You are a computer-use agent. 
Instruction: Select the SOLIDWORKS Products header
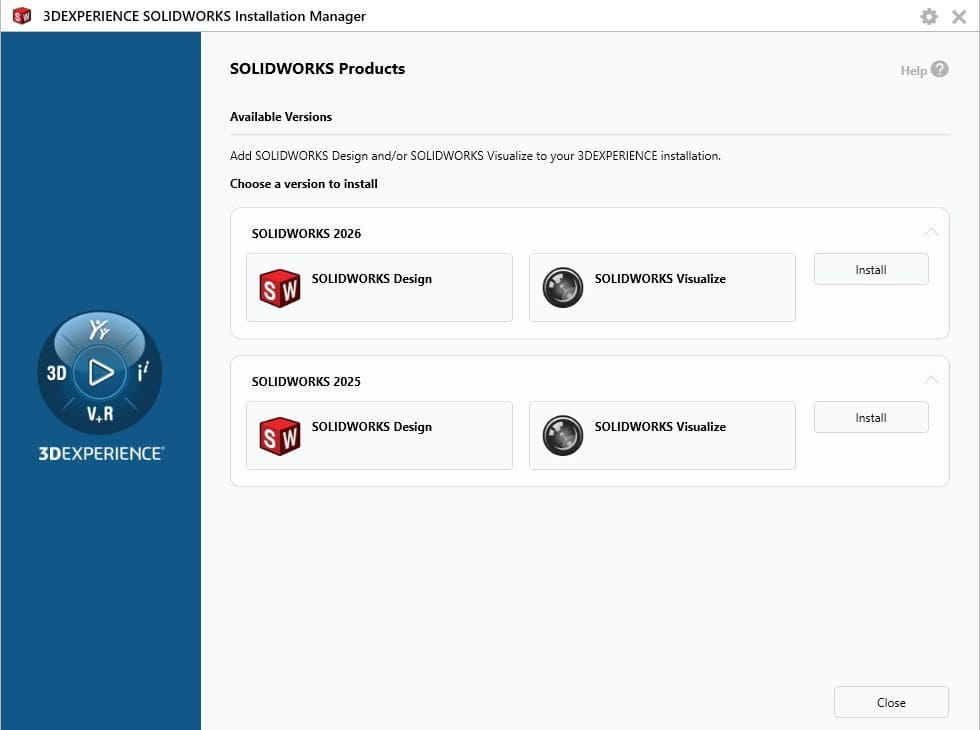(x=317, y=68)
